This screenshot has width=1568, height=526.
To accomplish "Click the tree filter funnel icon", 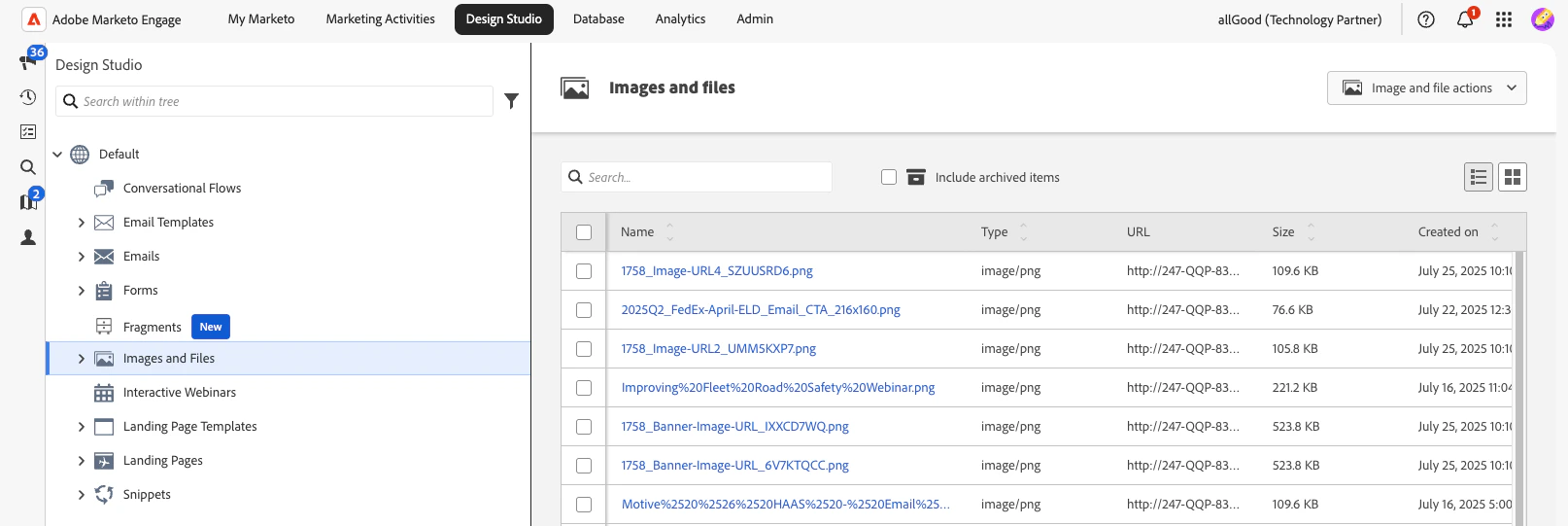I will coord(512,100).
